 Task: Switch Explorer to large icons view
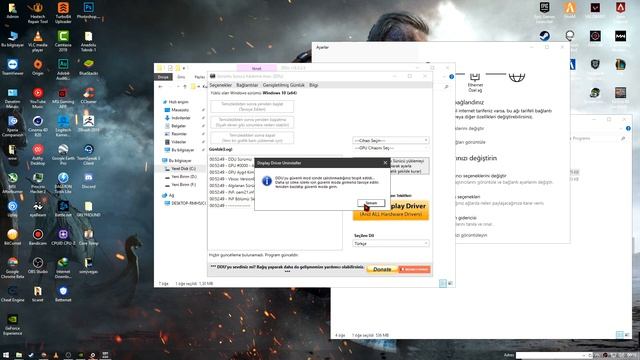(x=450, y=283)
